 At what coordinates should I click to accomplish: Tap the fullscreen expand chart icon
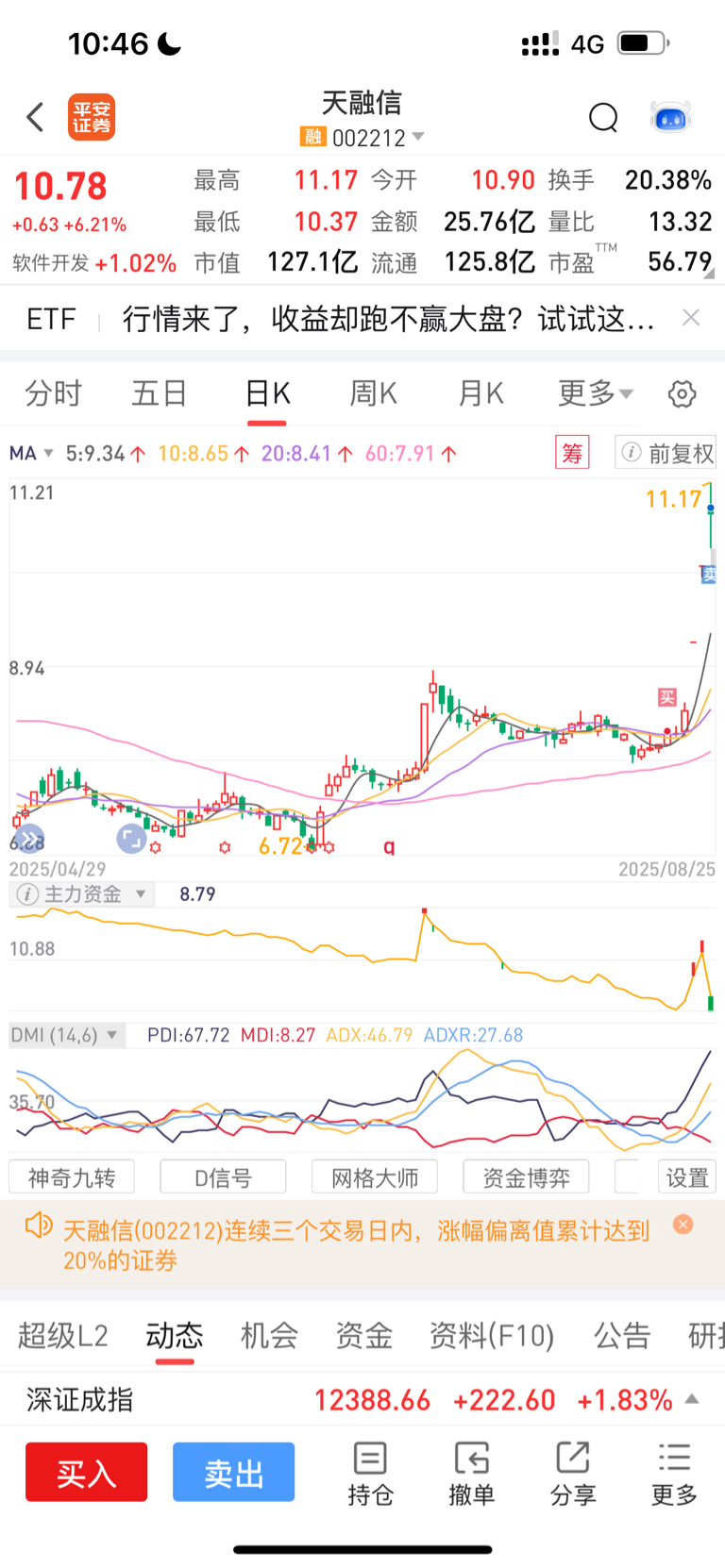pyautogui.click(x=131, y=838)
